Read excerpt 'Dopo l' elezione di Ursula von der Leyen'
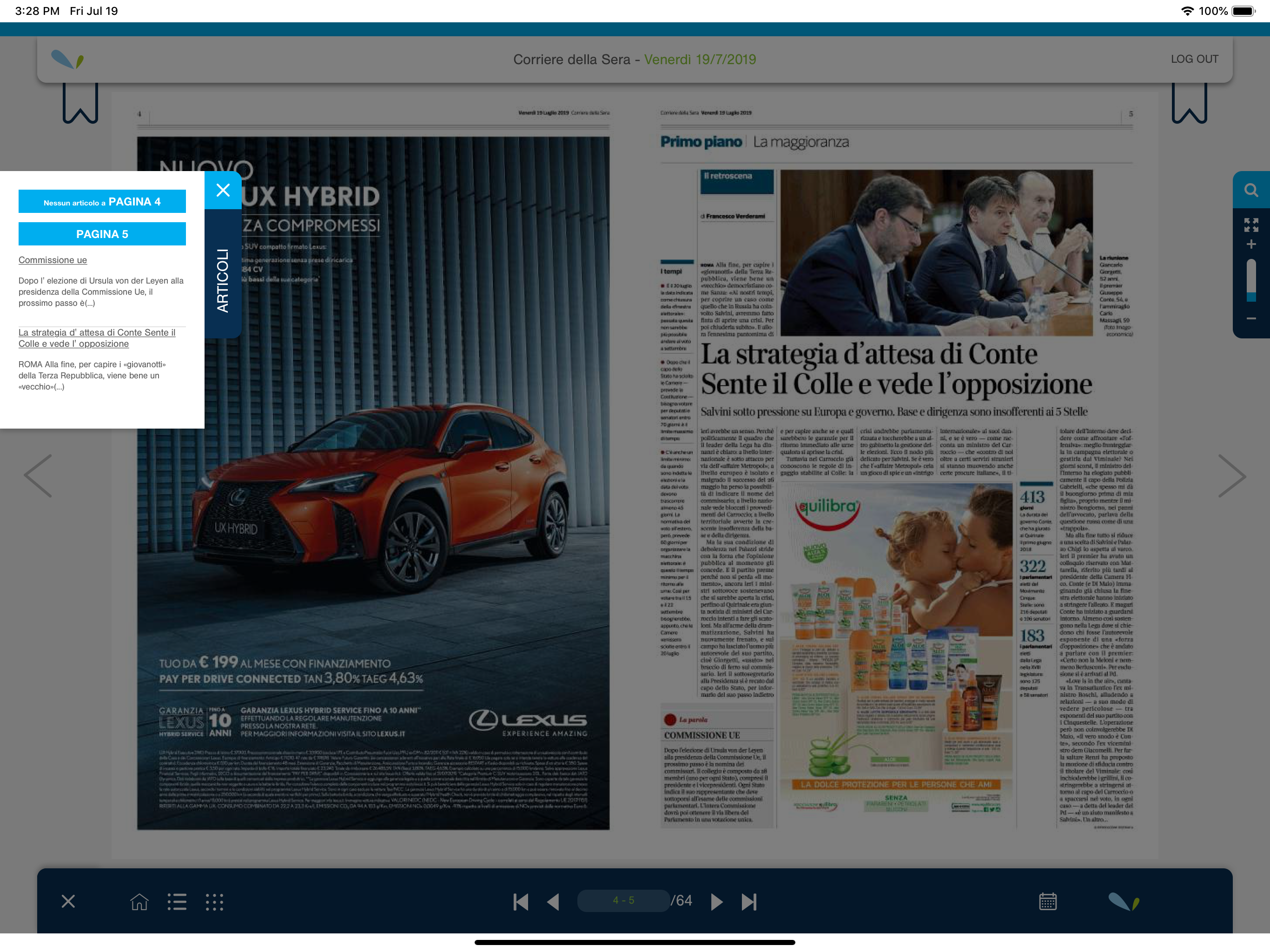Image resolution: width=1270 pixels, height=952 pixels. coord(101,291)
